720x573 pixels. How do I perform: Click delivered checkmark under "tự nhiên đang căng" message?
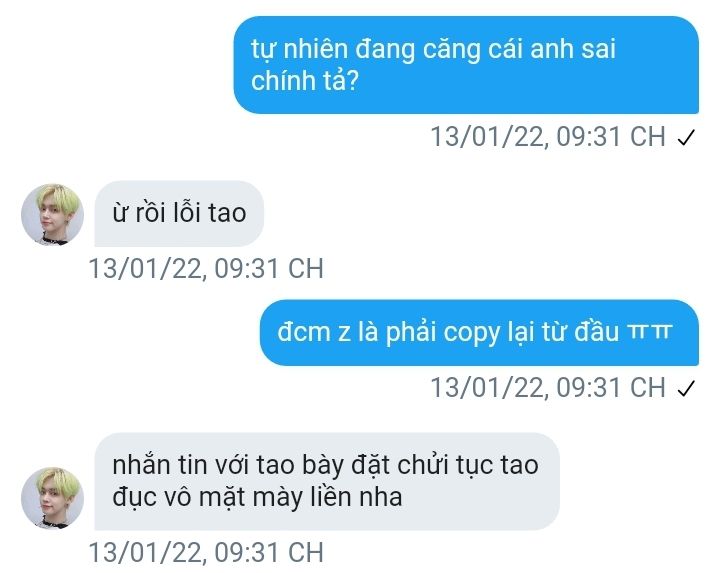686,137
